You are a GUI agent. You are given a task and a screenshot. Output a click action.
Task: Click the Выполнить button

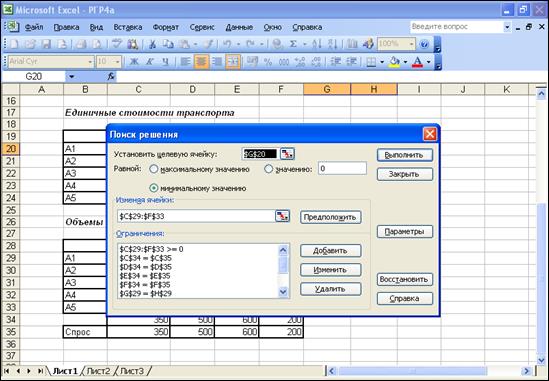point(405,155)
